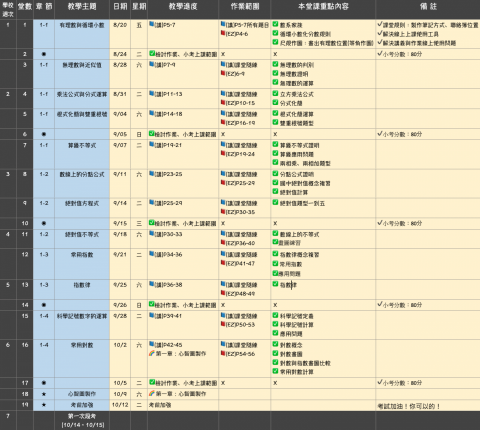Image resolution: width=480 pixels, height=430 pixels.
Task: Click red book icon beside [EZ]P48-49
Action: pyautogui.click(x=223, y=293)
